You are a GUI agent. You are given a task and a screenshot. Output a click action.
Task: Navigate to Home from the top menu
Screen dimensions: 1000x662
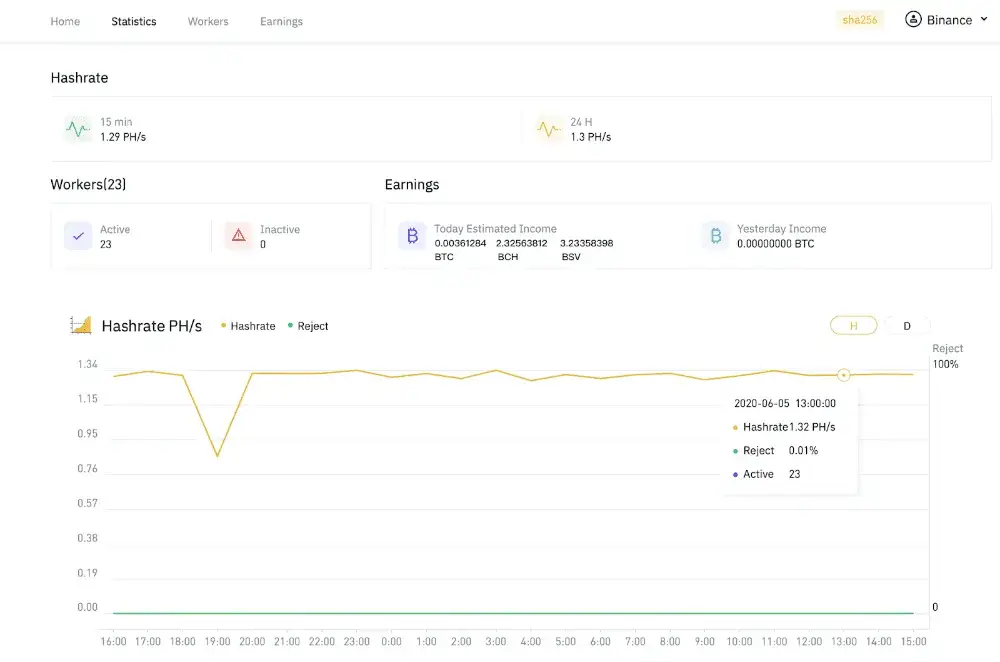point(65,21)
